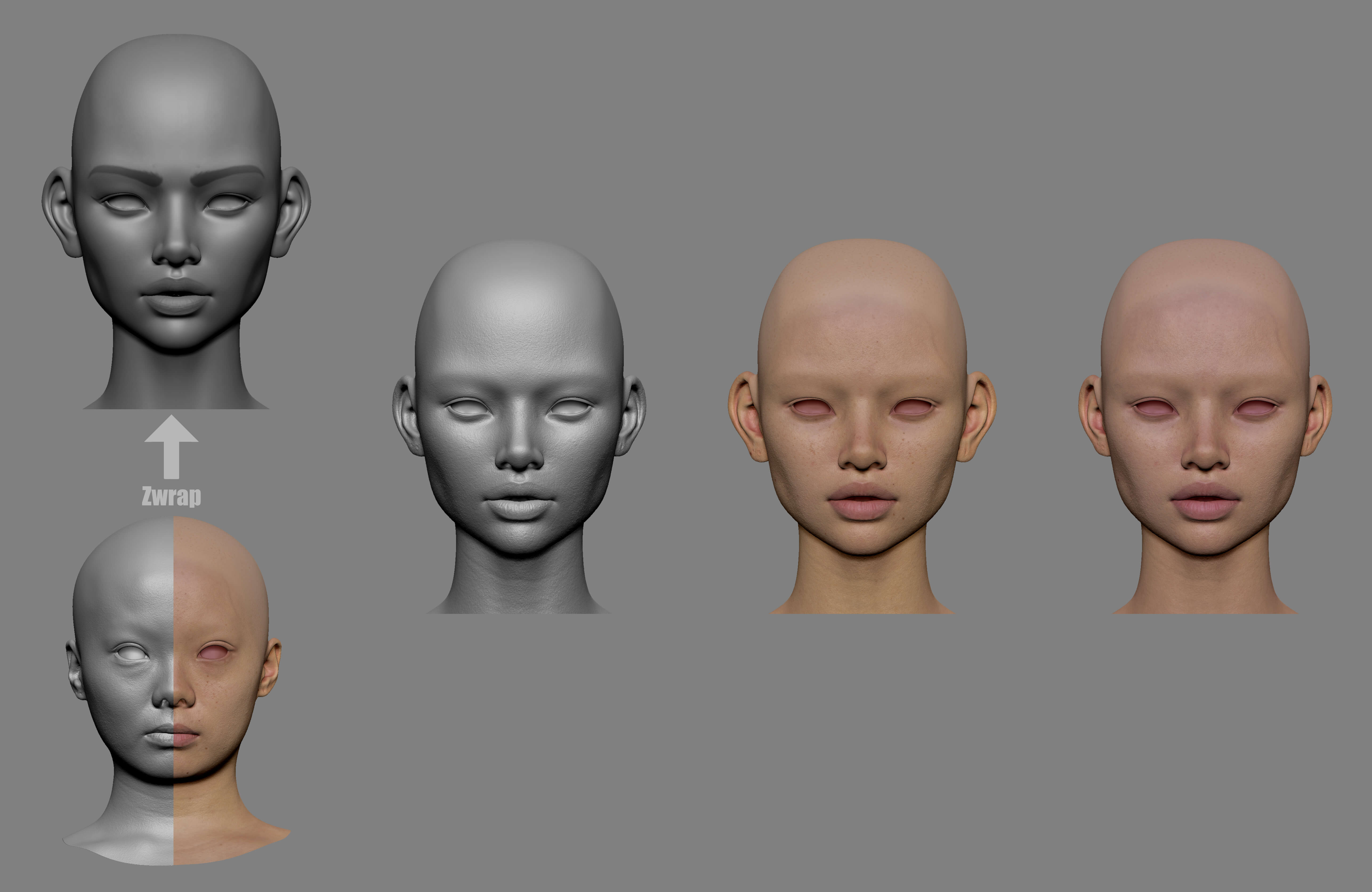Select the center gray head with skin detail

pyautogui.click(x=519, y=427)
